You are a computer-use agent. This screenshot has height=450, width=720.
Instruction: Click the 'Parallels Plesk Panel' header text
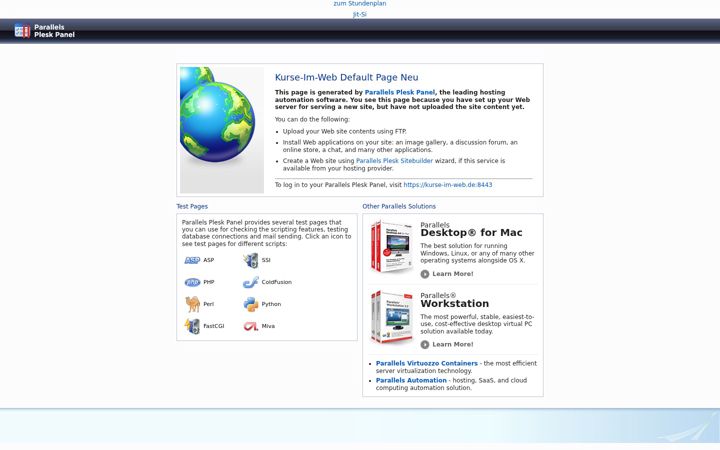click(x=54, y=31)
